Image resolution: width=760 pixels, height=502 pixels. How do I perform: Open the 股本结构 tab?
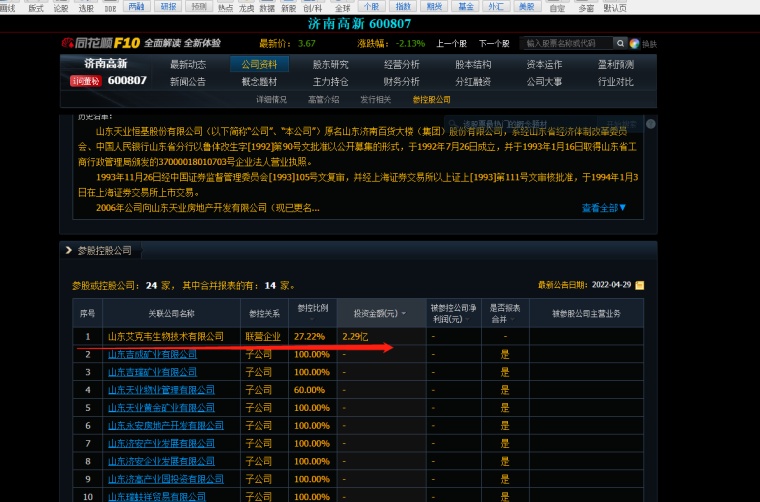tap(473, 64)
